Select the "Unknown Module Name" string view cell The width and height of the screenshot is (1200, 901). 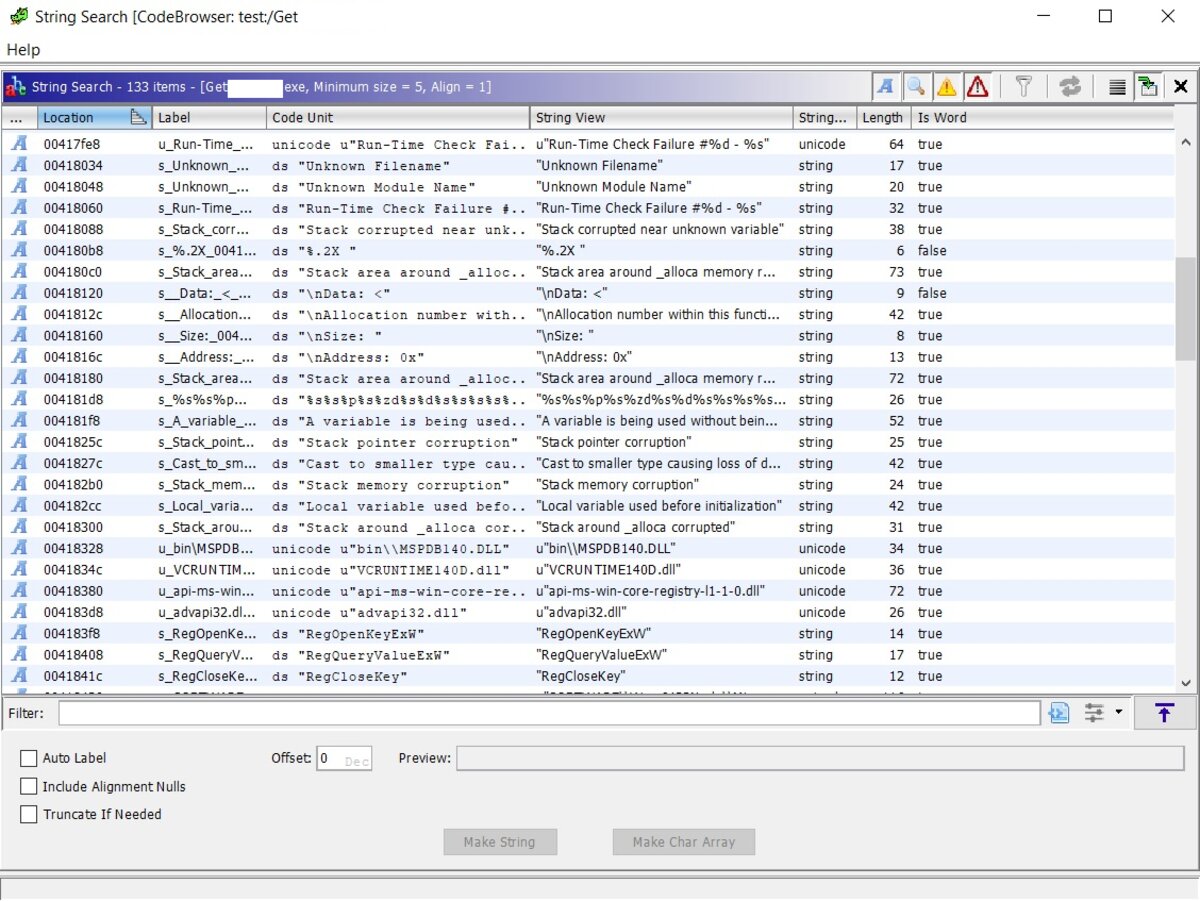[x=661, y=187]
